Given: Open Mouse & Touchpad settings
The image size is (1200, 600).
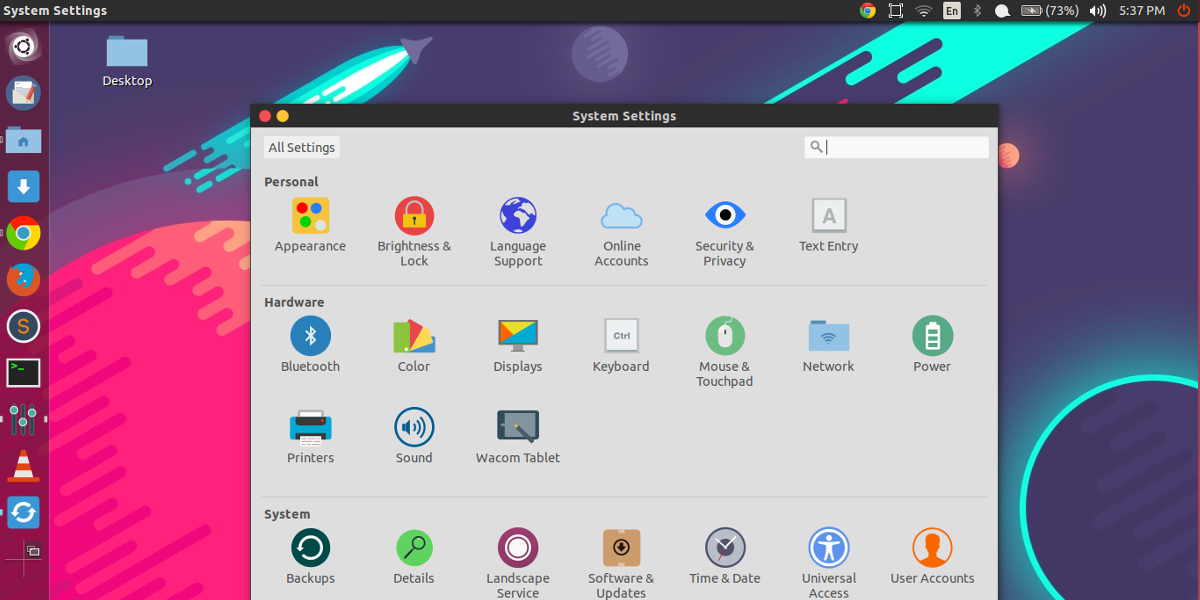Looking at the screenshot, I should [725, 352].
